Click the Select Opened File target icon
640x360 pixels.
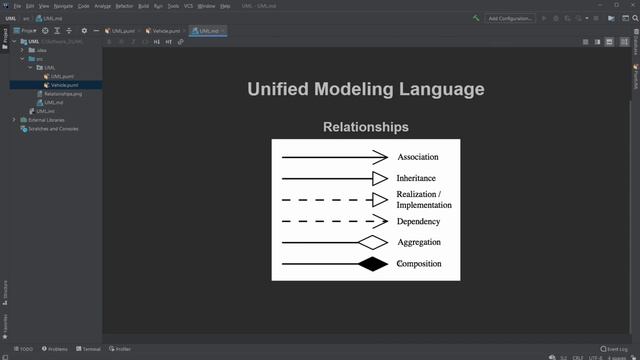point(45,31)
